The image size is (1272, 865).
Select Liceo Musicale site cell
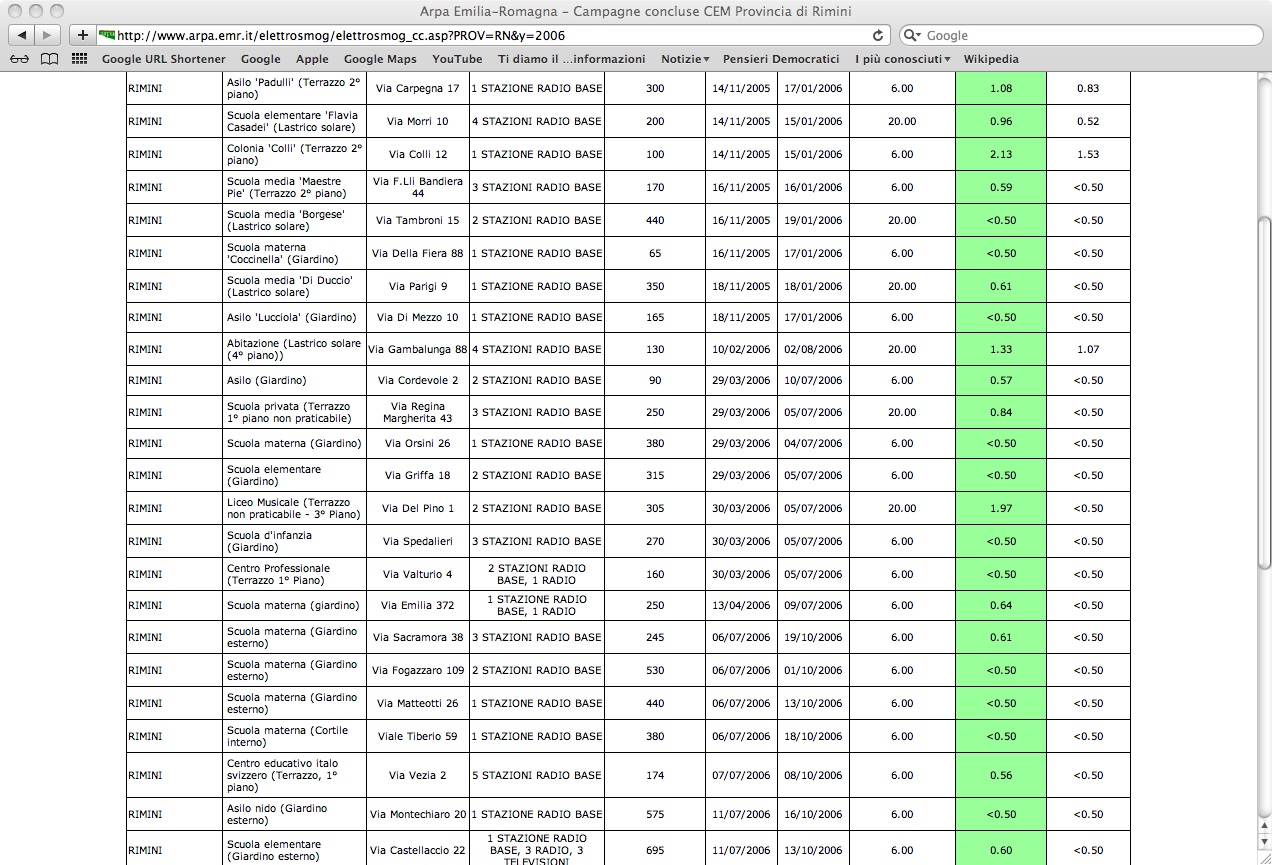click(x=294, y=508)
